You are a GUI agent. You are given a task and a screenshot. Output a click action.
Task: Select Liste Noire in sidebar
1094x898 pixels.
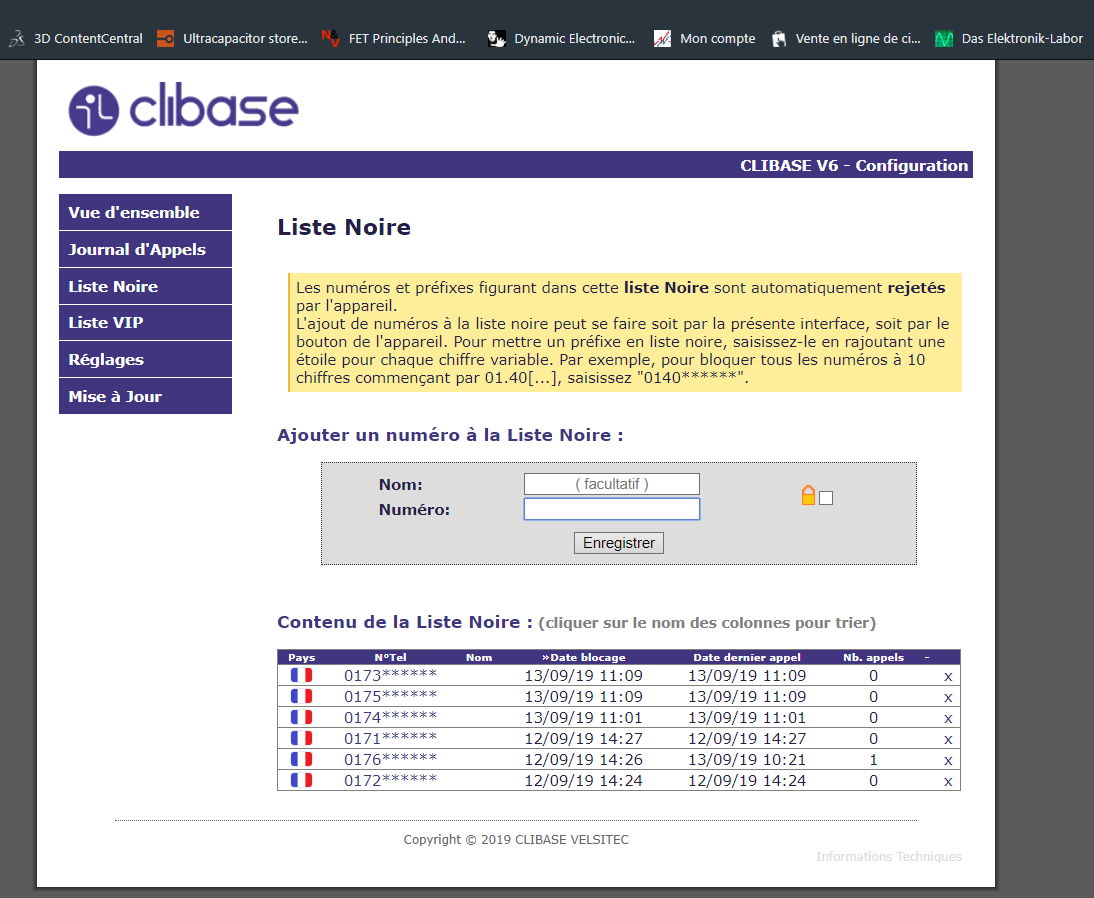145,286
